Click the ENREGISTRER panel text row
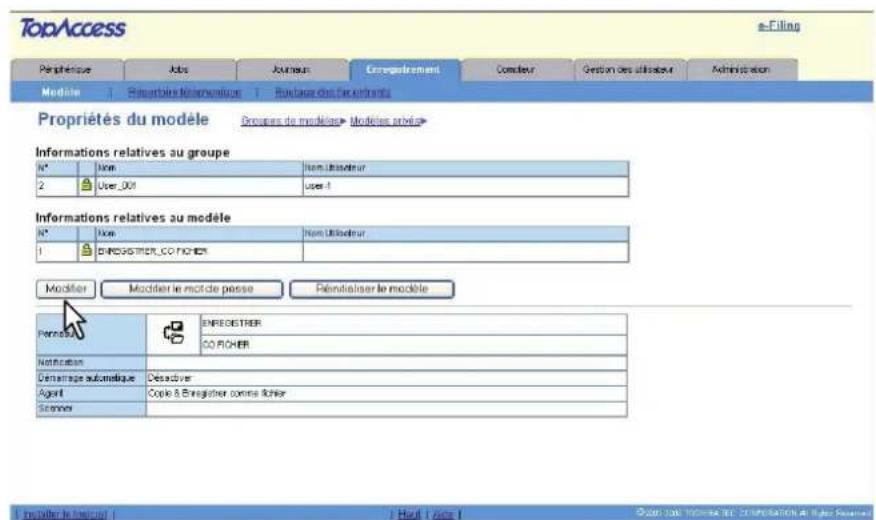 pos(413,324)
